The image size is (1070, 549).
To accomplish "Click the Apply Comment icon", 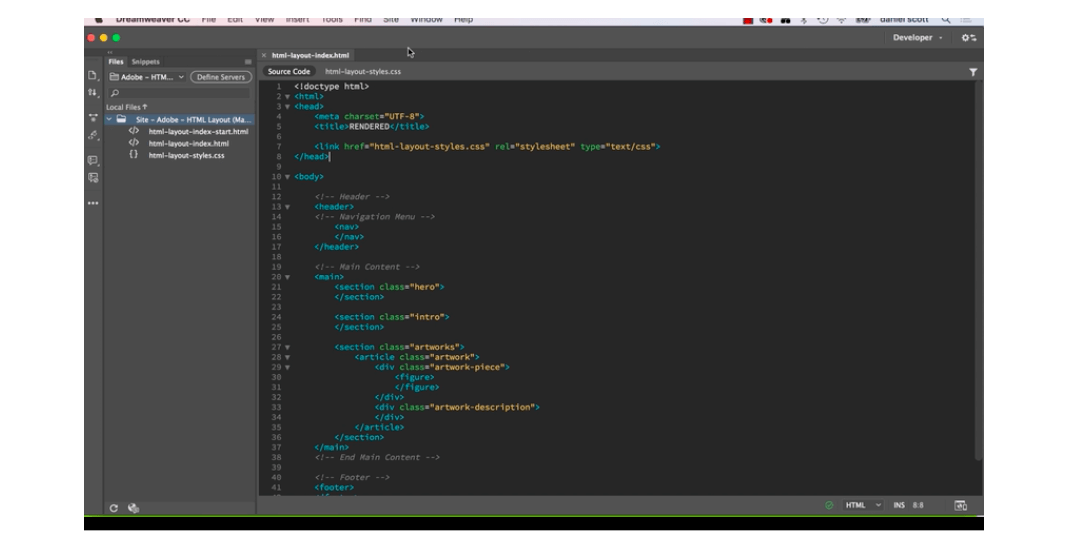I will click(x=93, y=160).
